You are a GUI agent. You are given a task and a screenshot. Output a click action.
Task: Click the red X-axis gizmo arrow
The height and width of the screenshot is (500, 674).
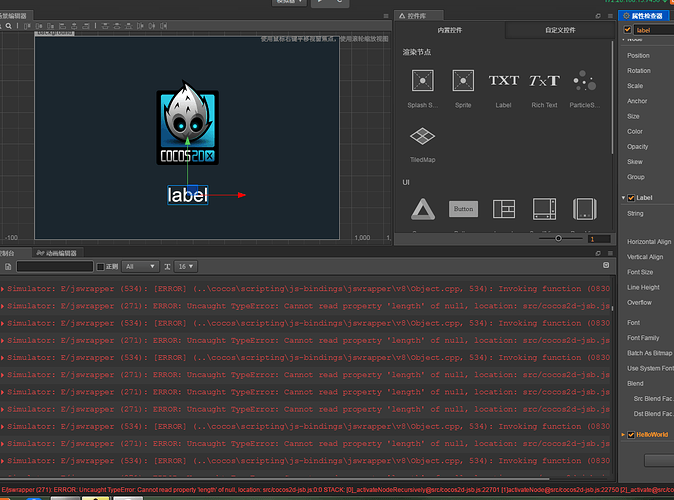(x=242, y=195)
